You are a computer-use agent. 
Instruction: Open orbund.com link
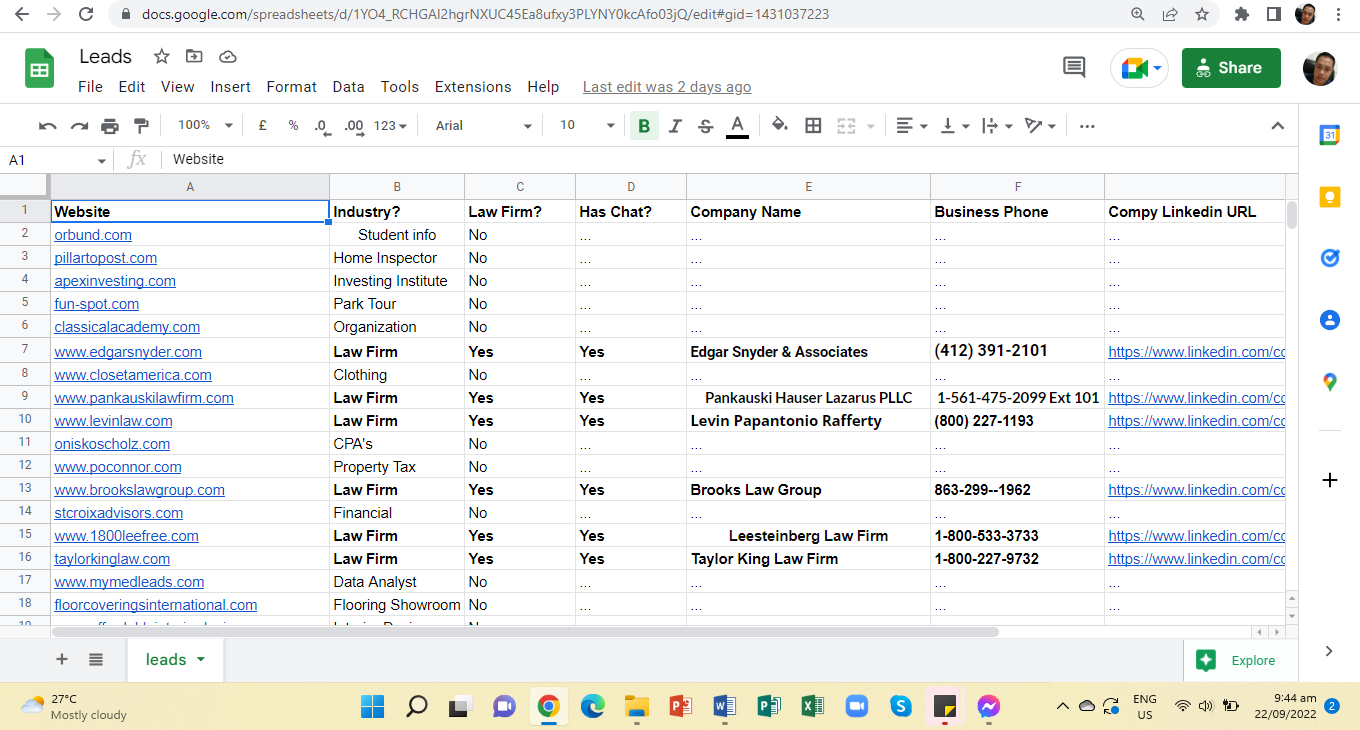pos(93,235)
